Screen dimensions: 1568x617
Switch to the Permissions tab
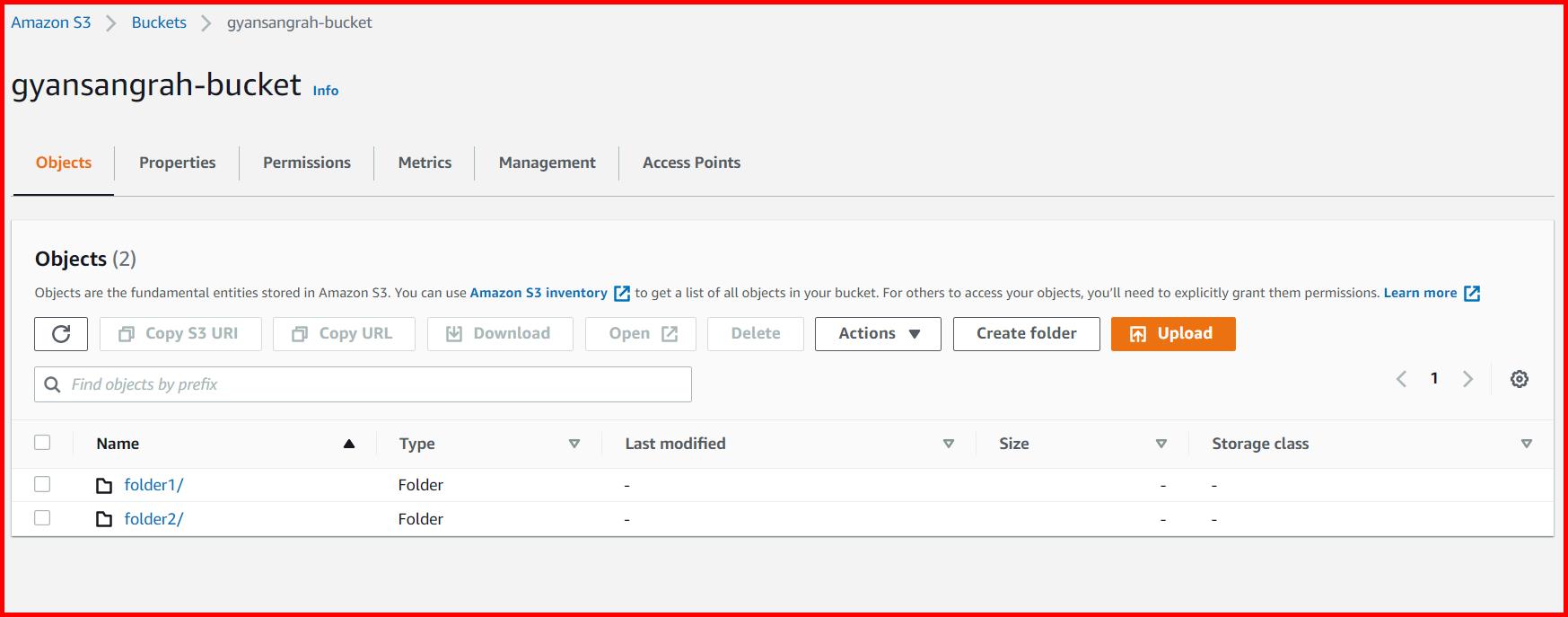tap(307, 163)
